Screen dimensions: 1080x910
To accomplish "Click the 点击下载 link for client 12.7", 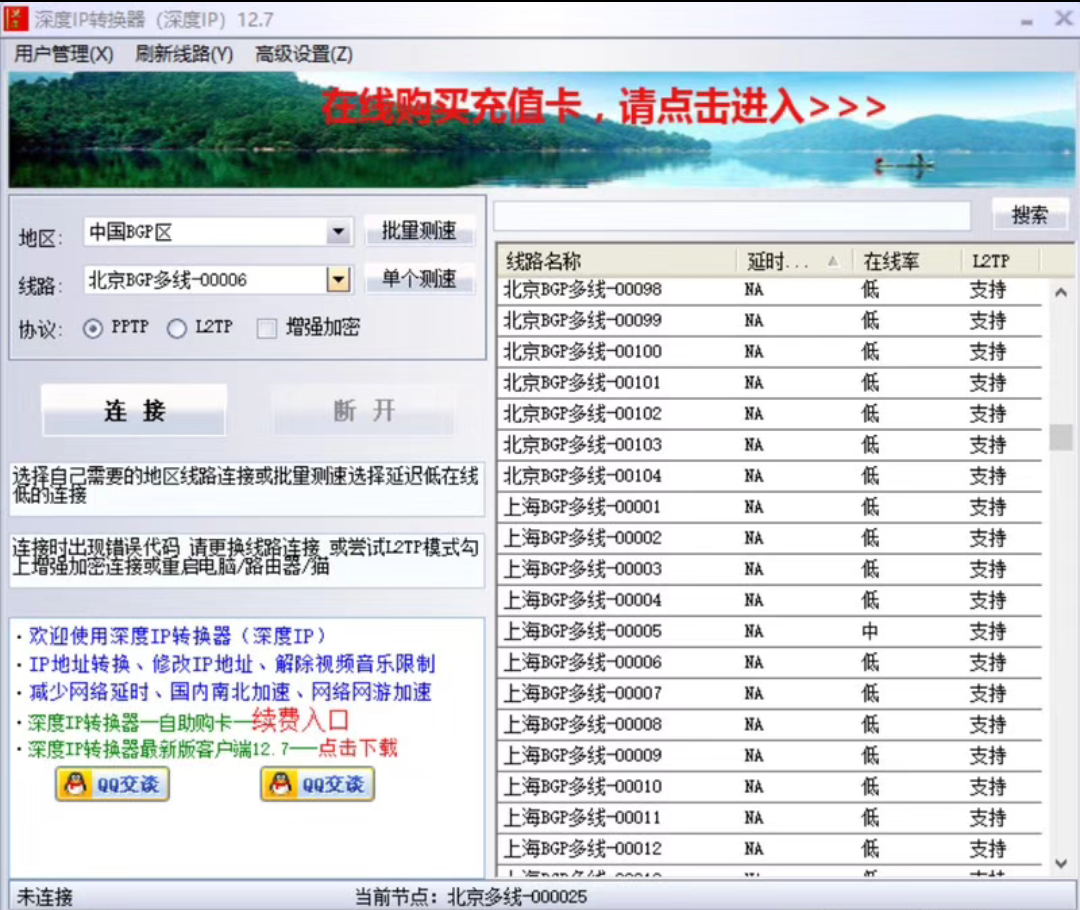I will click(357, 748).
